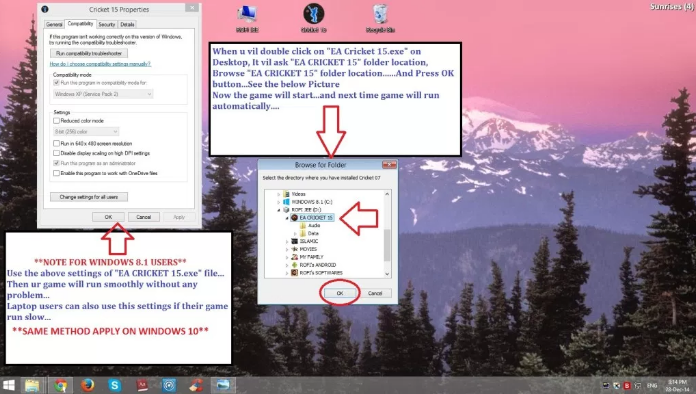Click the ENG language indicator
This screenshot has height=394, width=696.
[652, 386]
